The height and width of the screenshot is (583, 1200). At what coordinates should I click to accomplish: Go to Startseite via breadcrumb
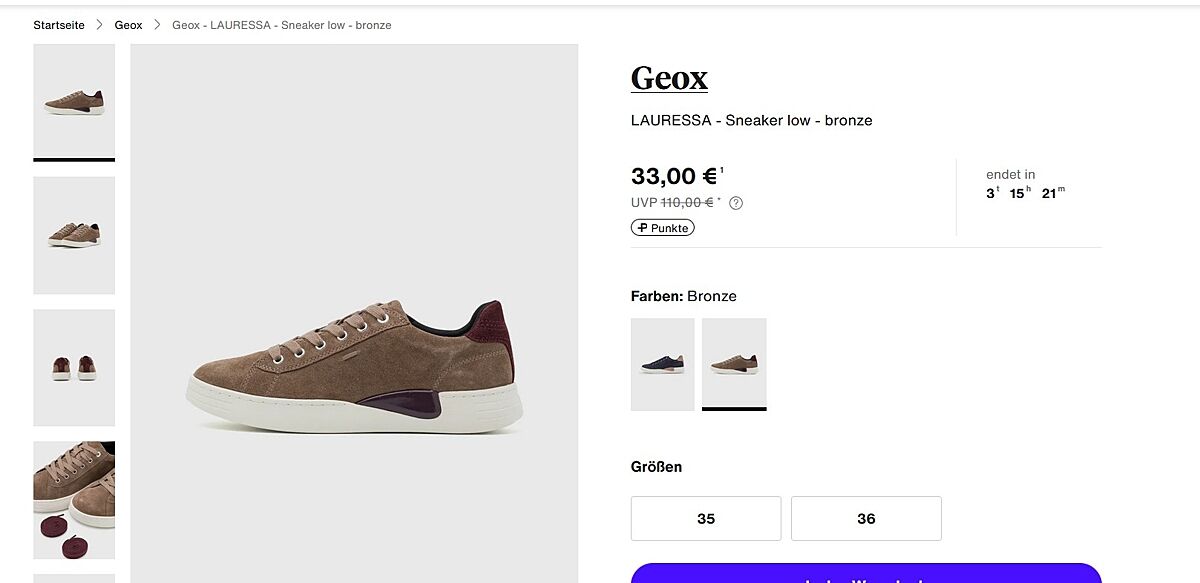coord(59,25)
